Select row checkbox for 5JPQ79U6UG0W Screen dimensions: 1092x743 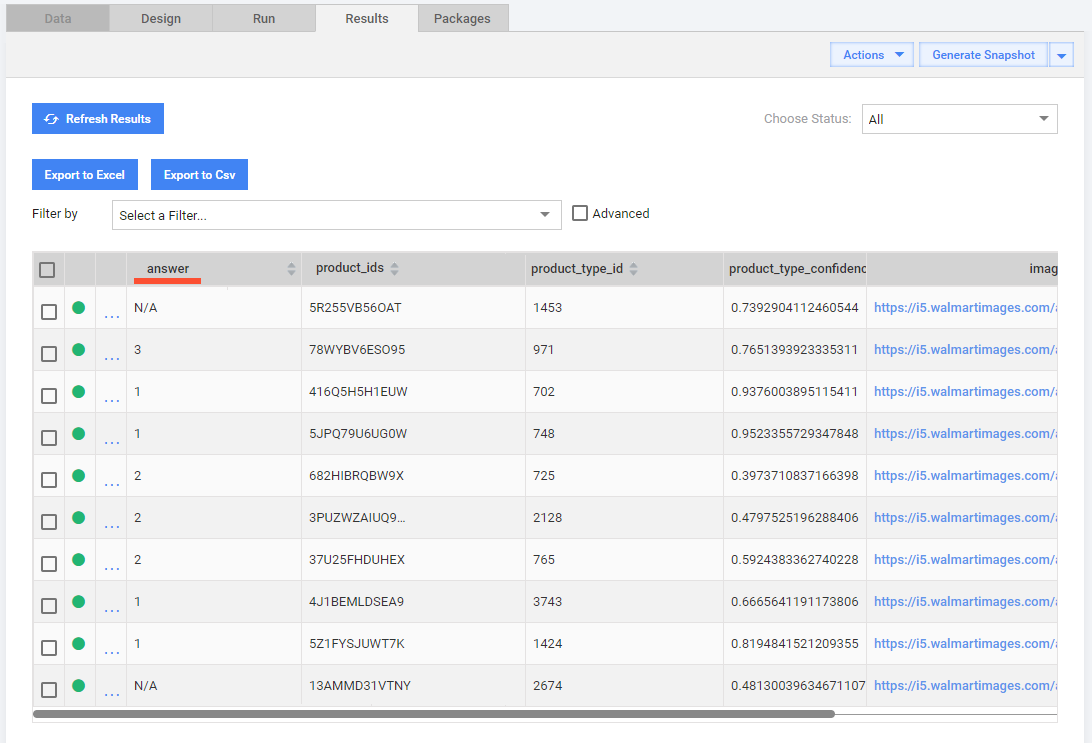49,437
